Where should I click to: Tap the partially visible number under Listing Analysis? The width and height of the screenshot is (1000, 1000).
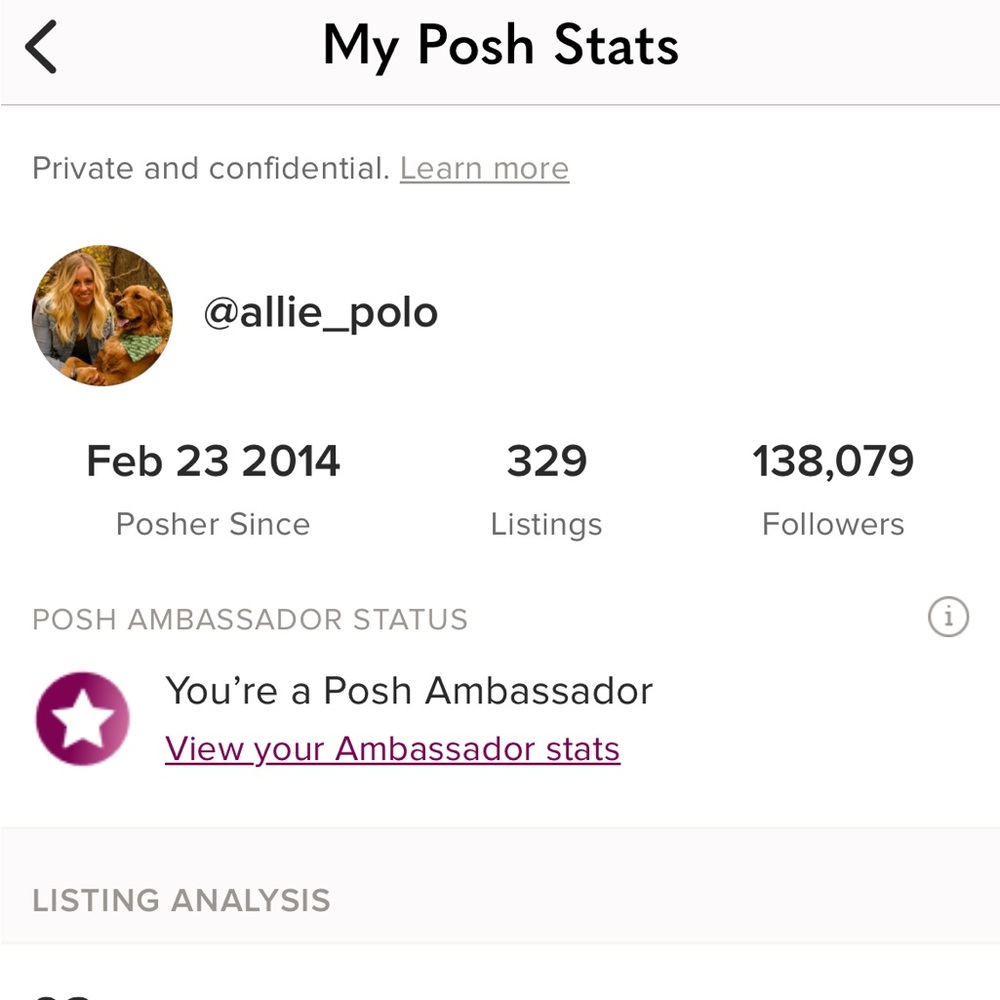pos(62,993)
